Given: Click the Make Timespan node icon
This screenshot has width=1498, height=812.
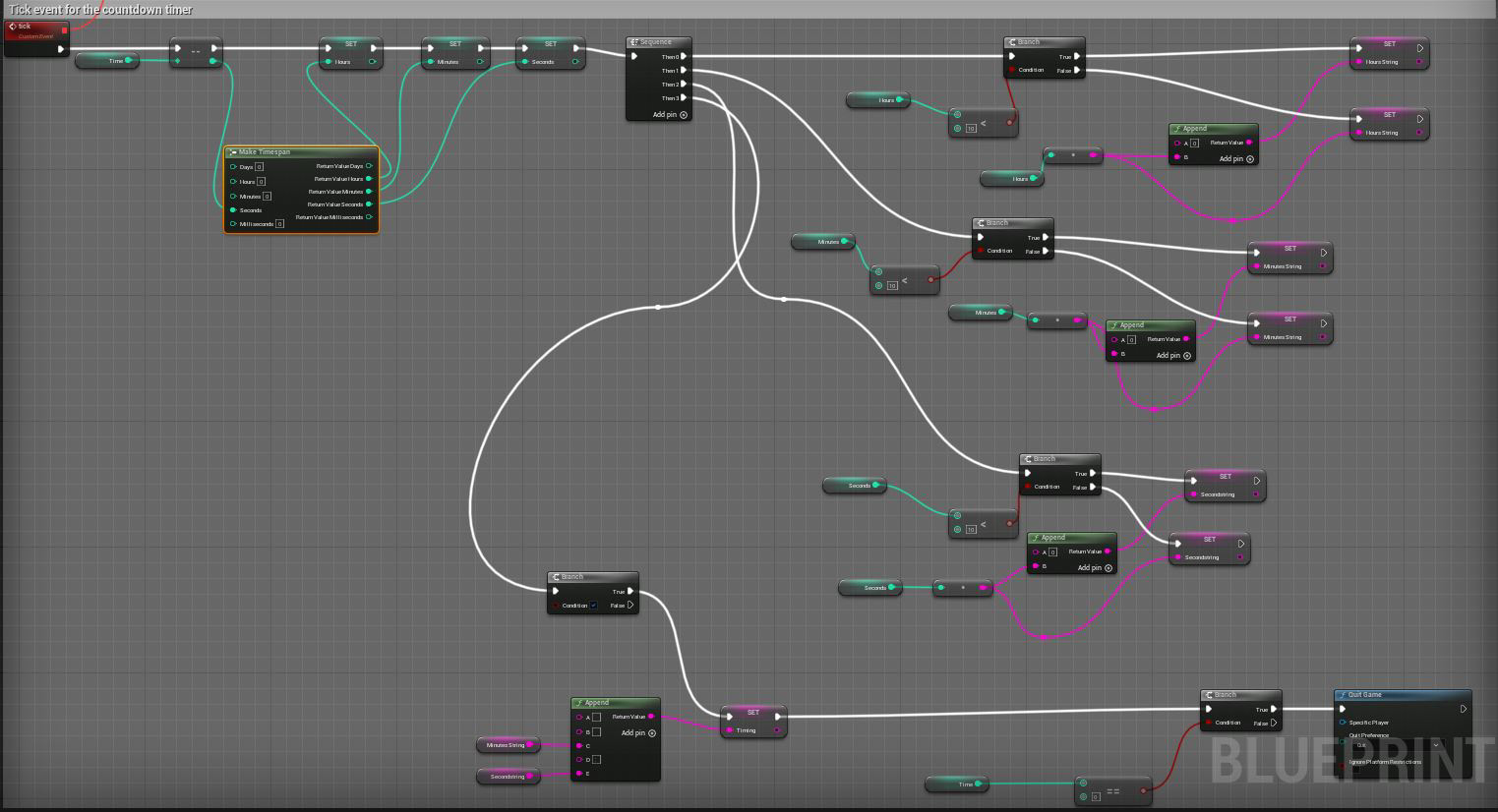Looking at the screenshot, I should 234,151.
